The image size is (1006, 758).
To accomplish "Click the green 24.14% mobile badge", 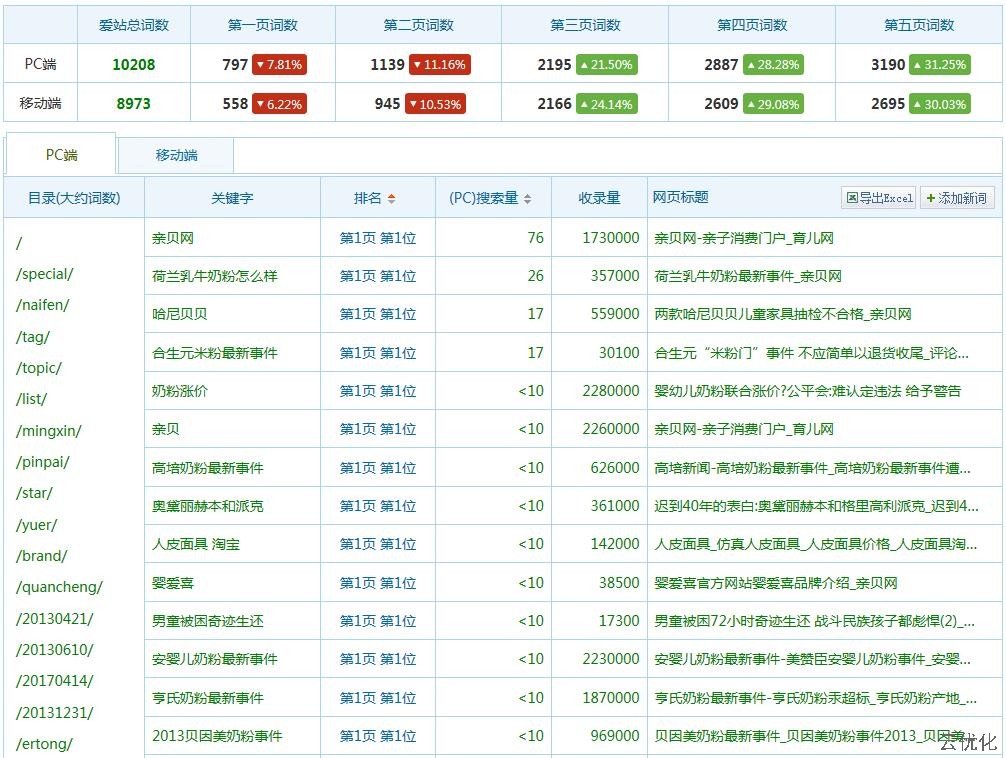I will point(606,104).
